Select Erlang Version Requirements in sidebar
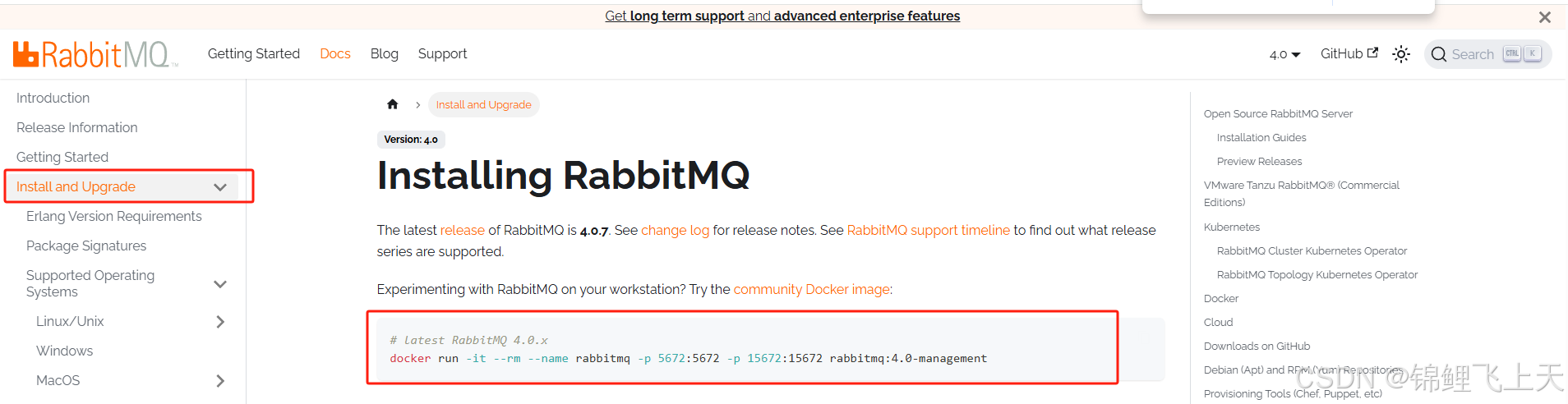This screenshot has height=404, width=1568. click(114, 216)
